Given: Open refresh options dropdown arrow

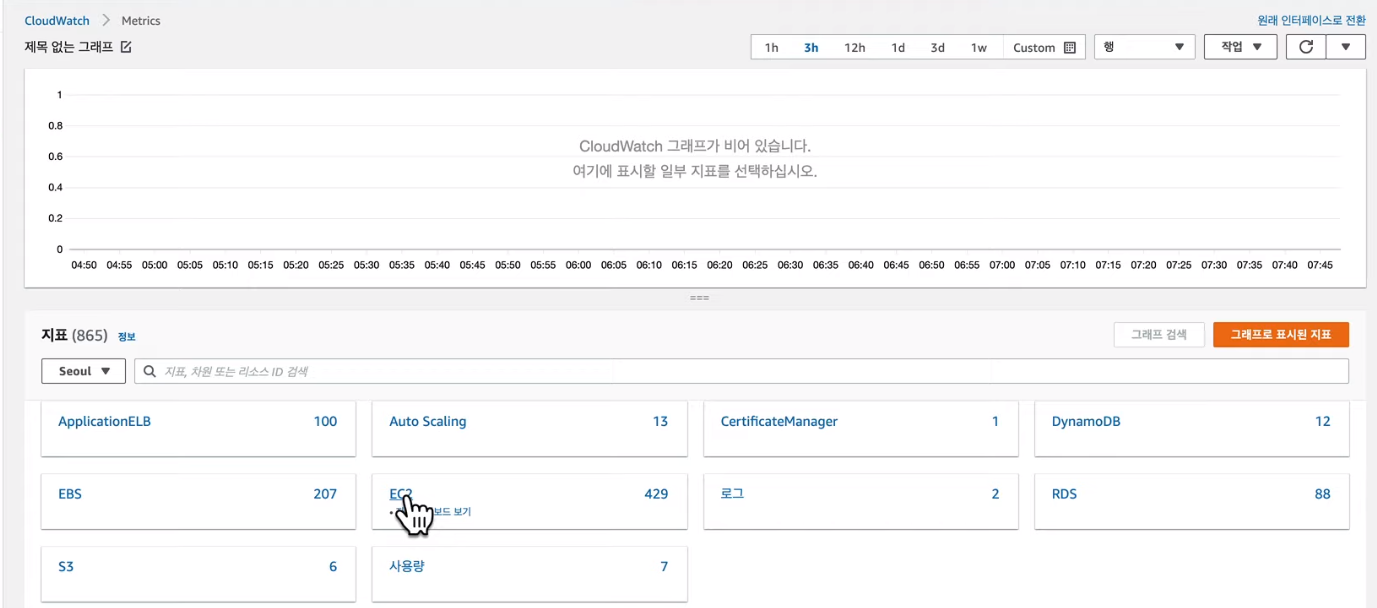Looking at the screenshot, I should [1346, 47].
